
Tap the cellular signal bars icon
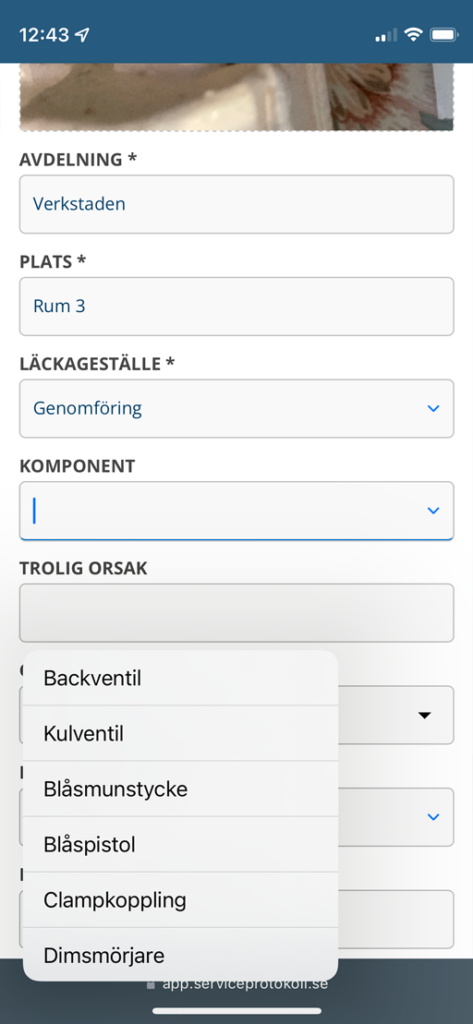(x=385, y=35)
